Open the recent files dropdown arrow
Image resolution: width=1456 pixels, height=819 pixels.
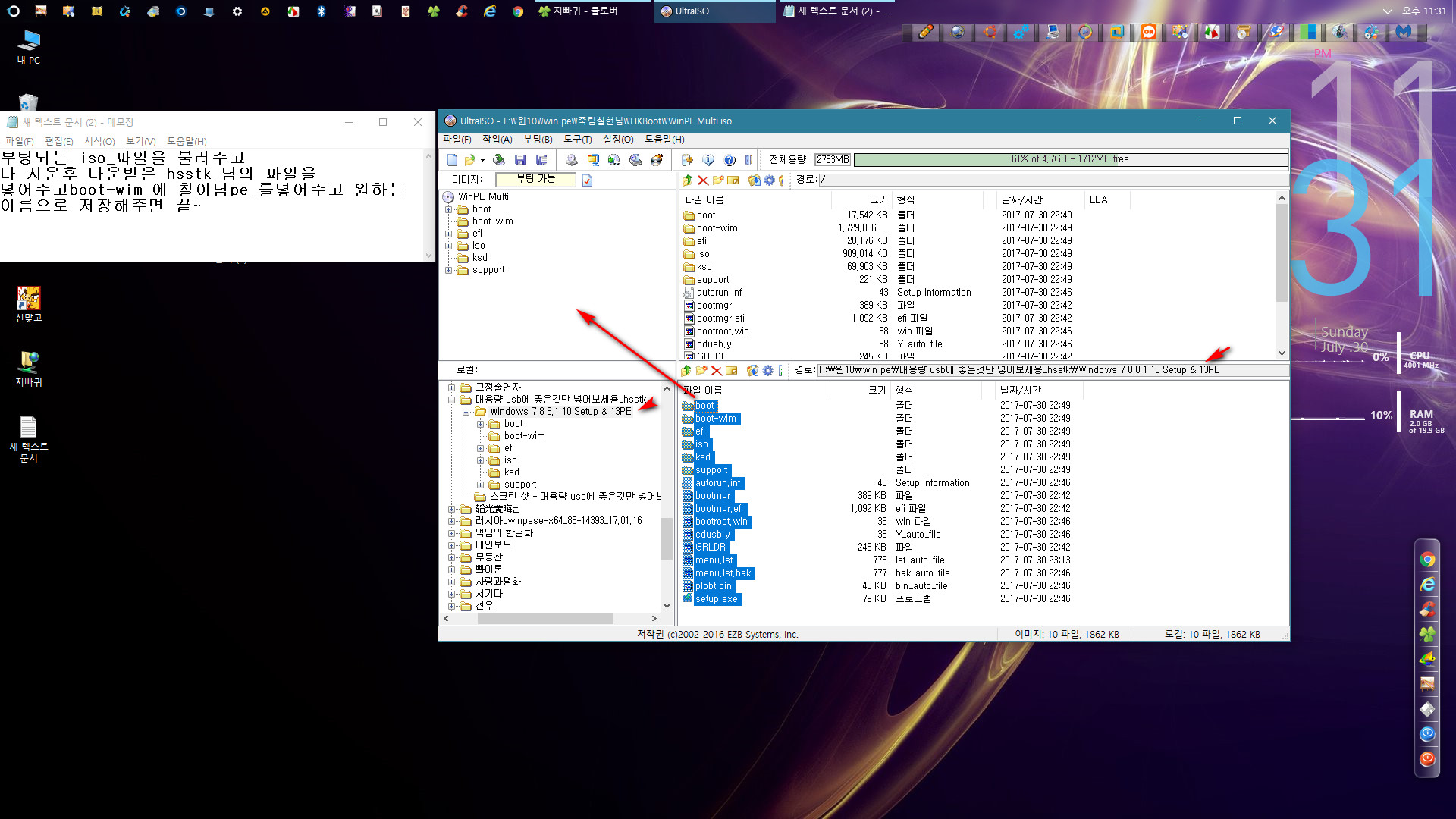pos(482,161)
